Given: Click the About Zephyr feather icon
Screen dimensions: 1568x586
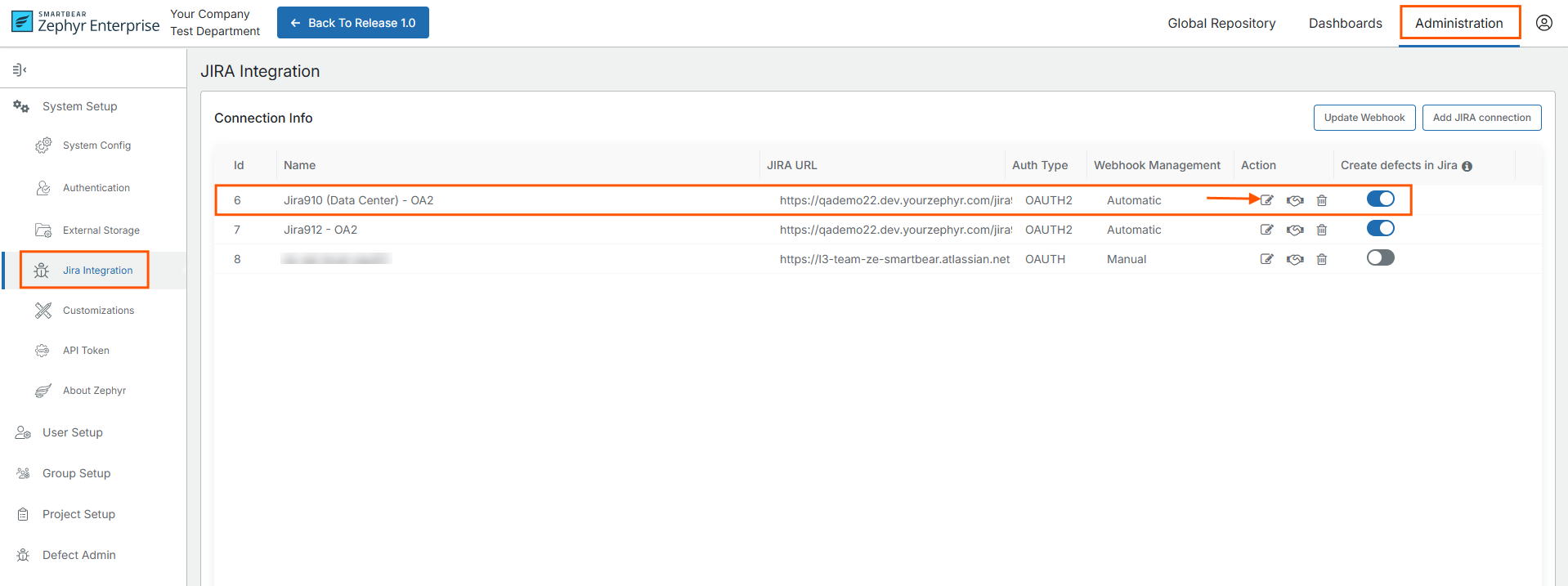Looking at the screenshot, I should 43,391.
